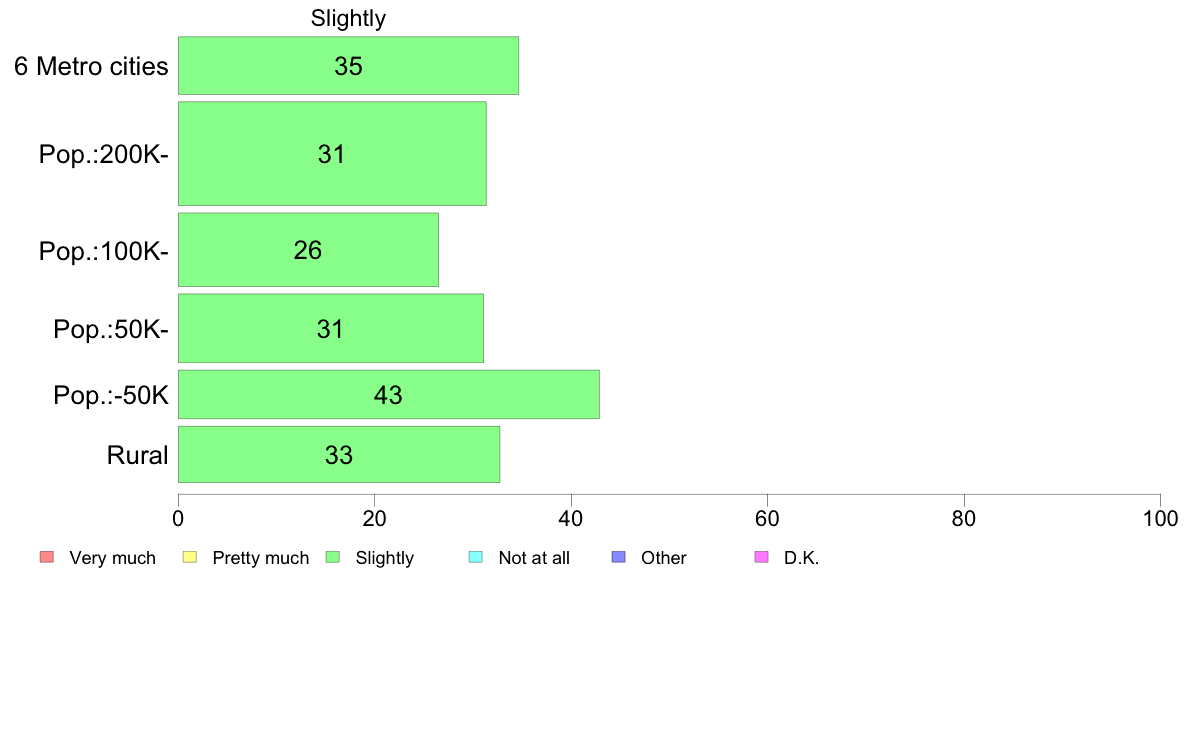Select the Pop.:200K- bar showing 31

coord(332,154)
